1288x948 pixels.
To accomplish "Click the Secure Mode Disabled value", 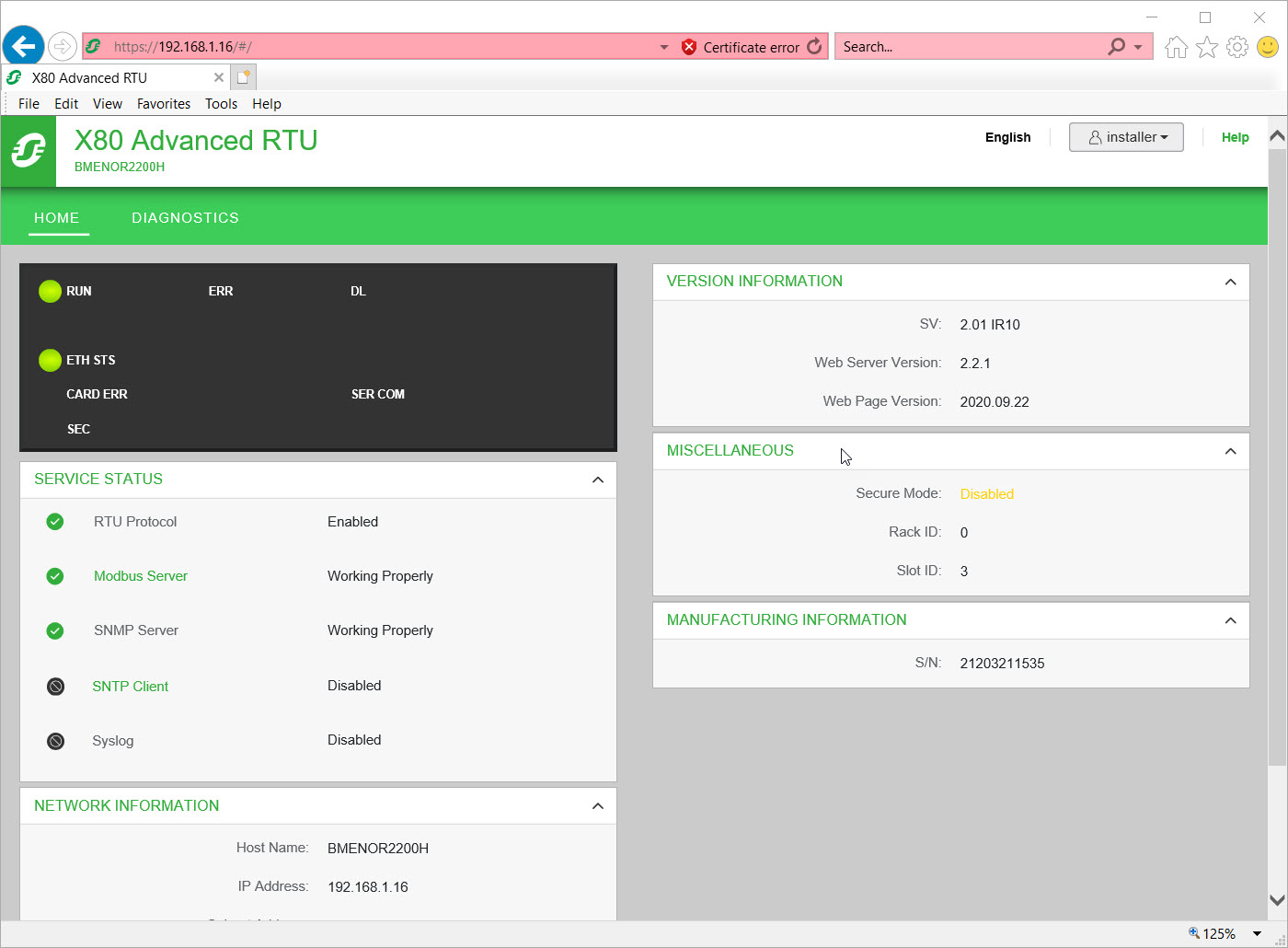I will (x=987, y=494).
